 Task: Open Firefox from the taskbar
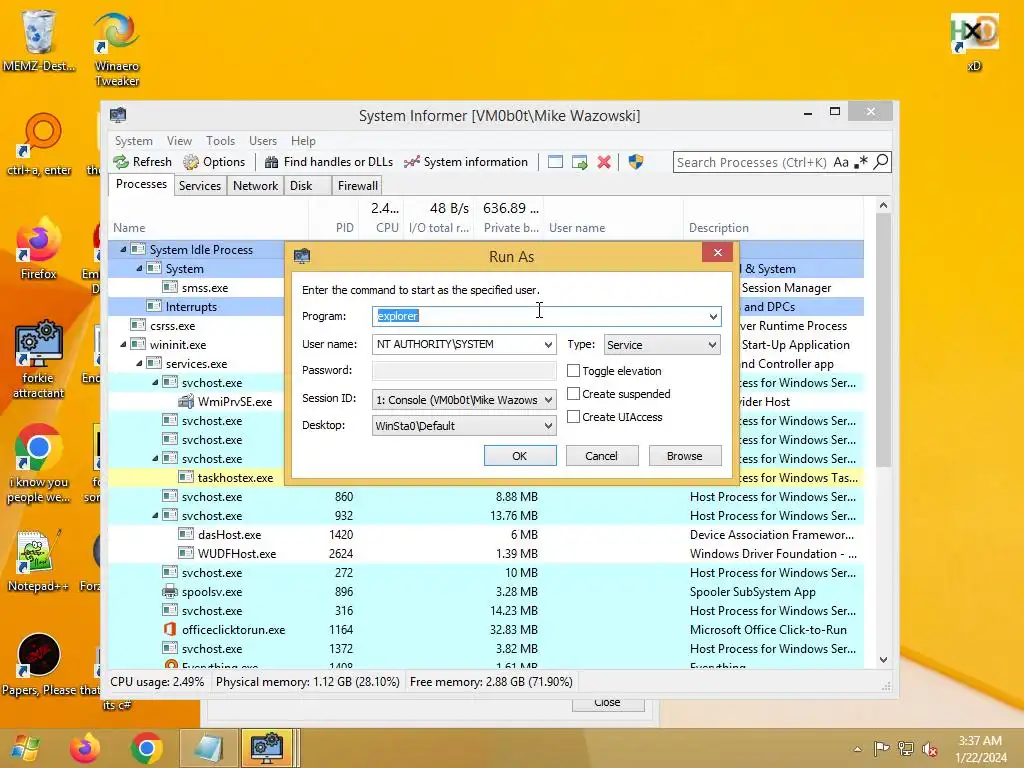pos(85,748)
